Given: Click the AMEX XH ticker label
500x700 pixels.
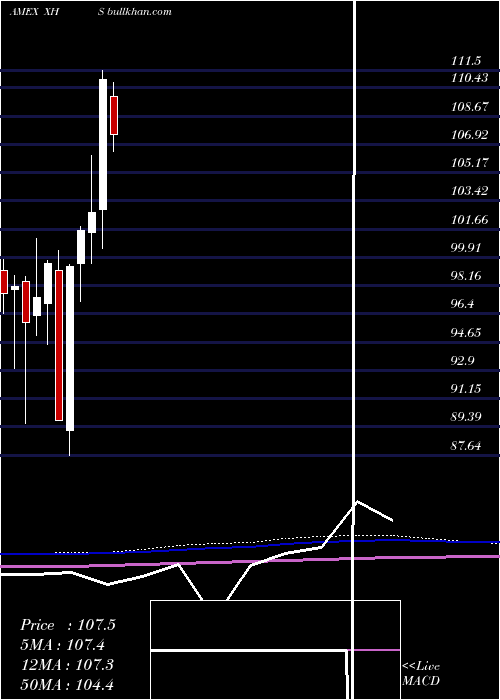Looking at the screenshot, I should (x=34, y=12).
